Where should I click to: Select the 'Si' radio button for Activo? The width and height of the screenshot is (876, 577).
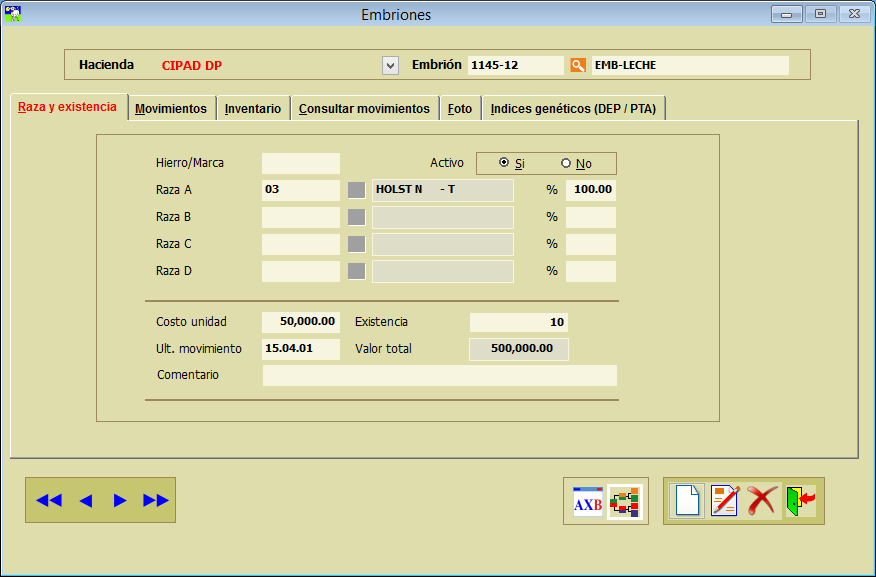(x=504, y=163)
